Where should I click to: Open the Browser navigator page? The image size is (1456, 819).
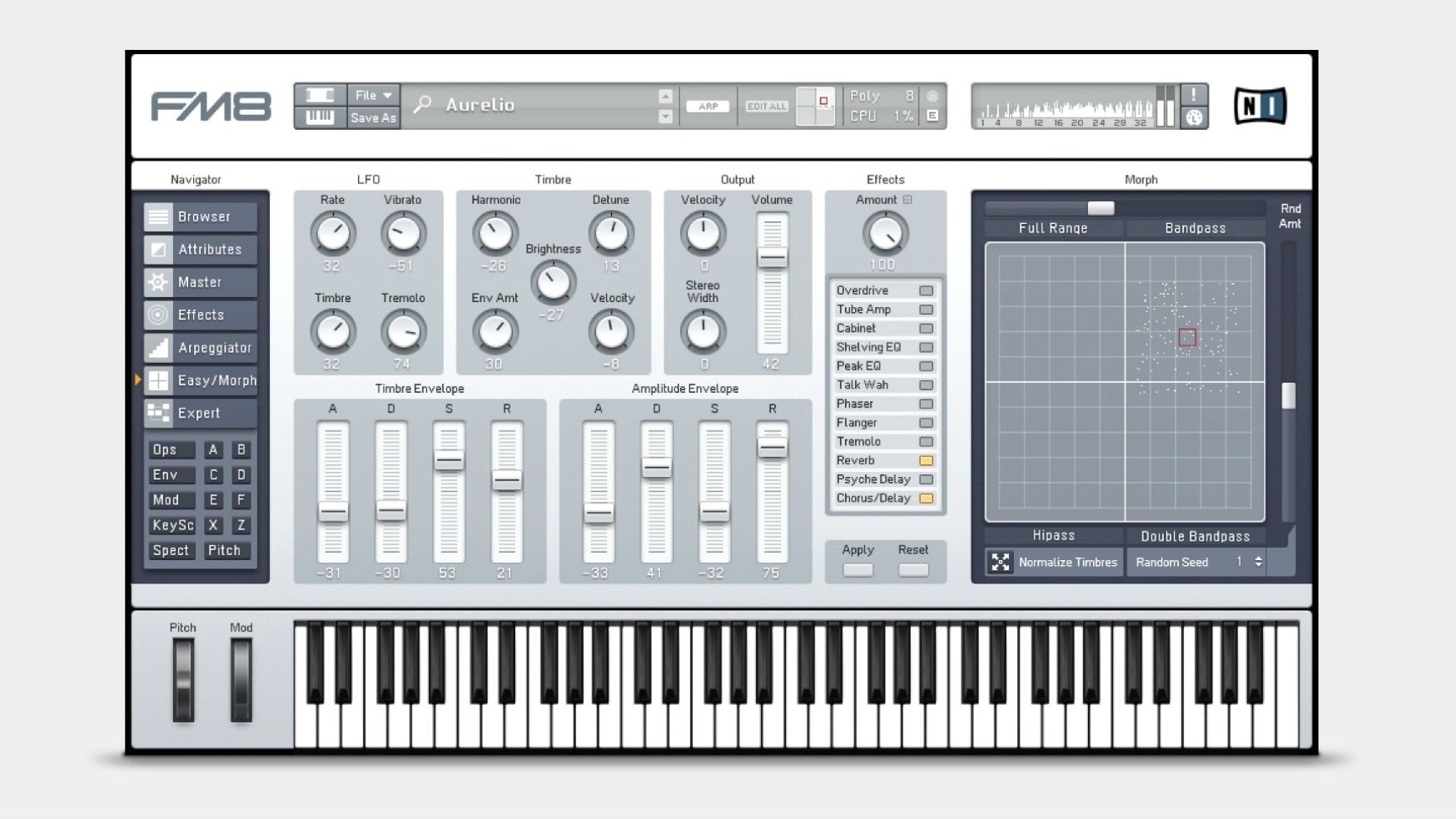click(200, 216)
